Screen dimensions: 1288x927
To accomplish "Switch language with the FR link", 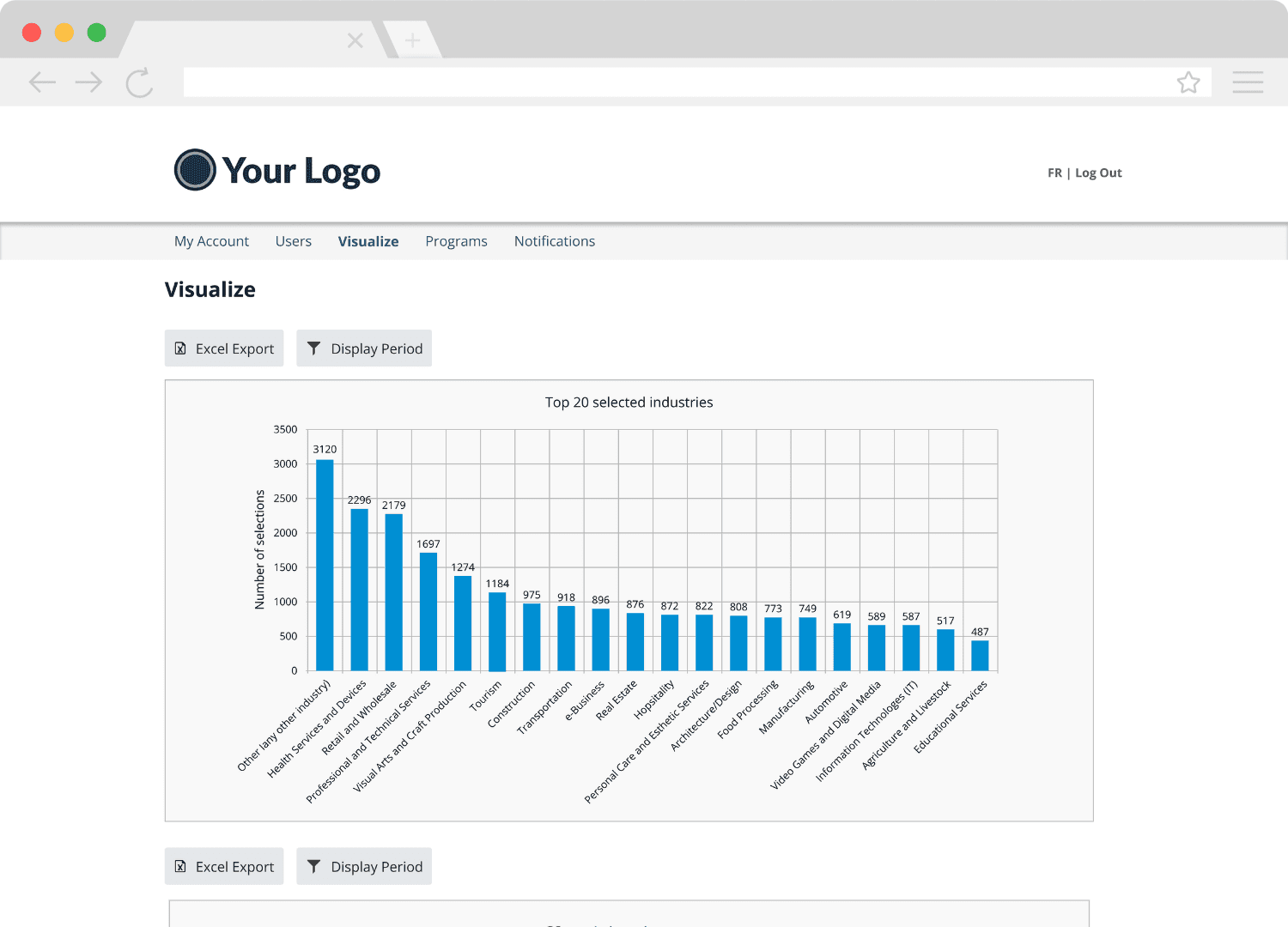I will pyautogui.click(x=1054, y=173).
